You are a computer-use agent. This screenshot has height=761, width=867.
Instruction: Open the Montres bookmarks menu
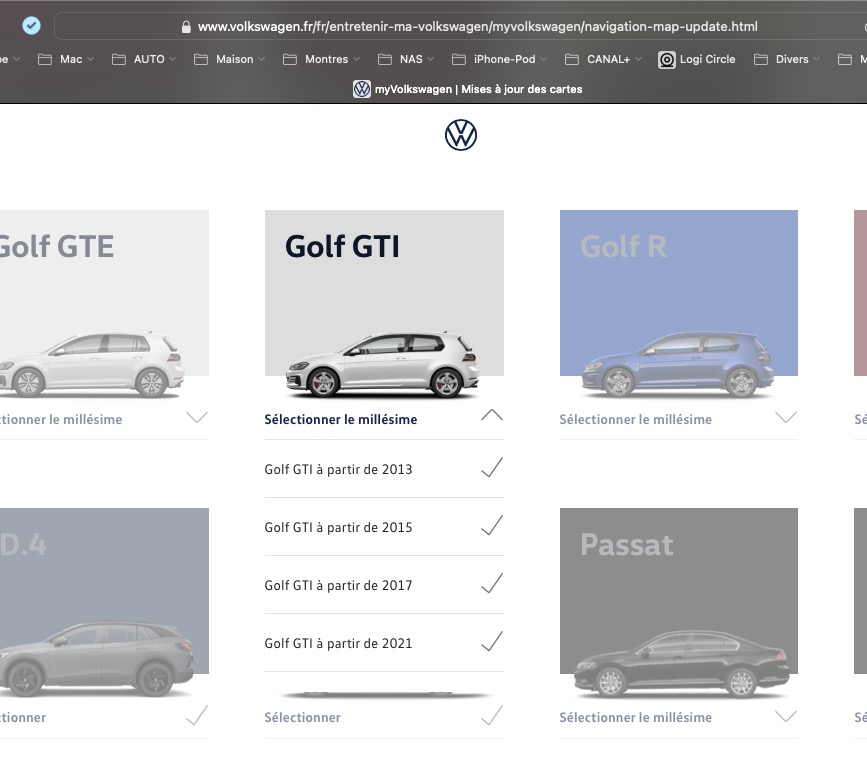[321, 59]
